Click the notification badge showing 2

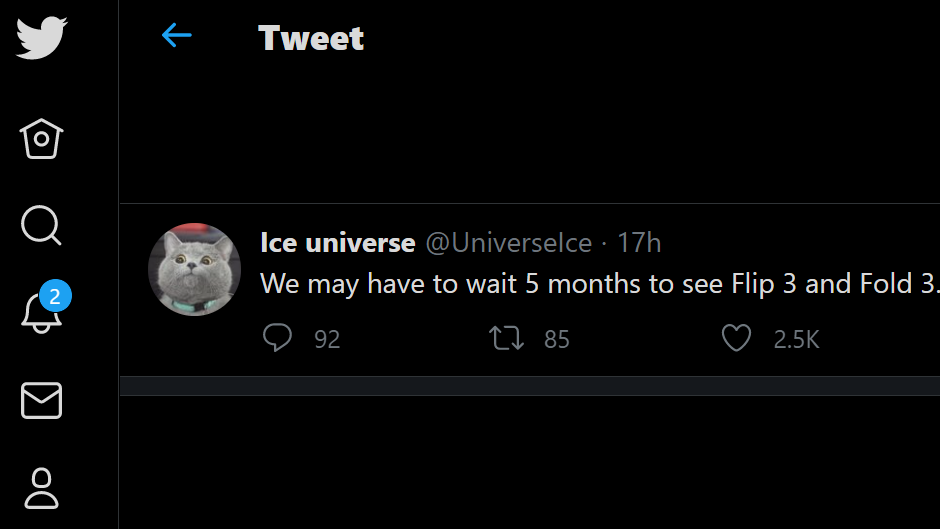click(x=55, y=296)
